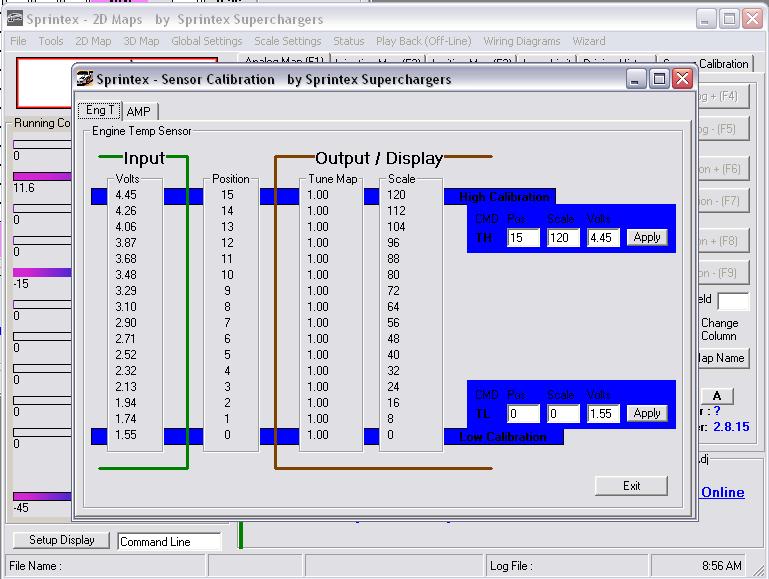Click the Online link in 2D Maps window
769x579 pixels.
click(722, 492)
